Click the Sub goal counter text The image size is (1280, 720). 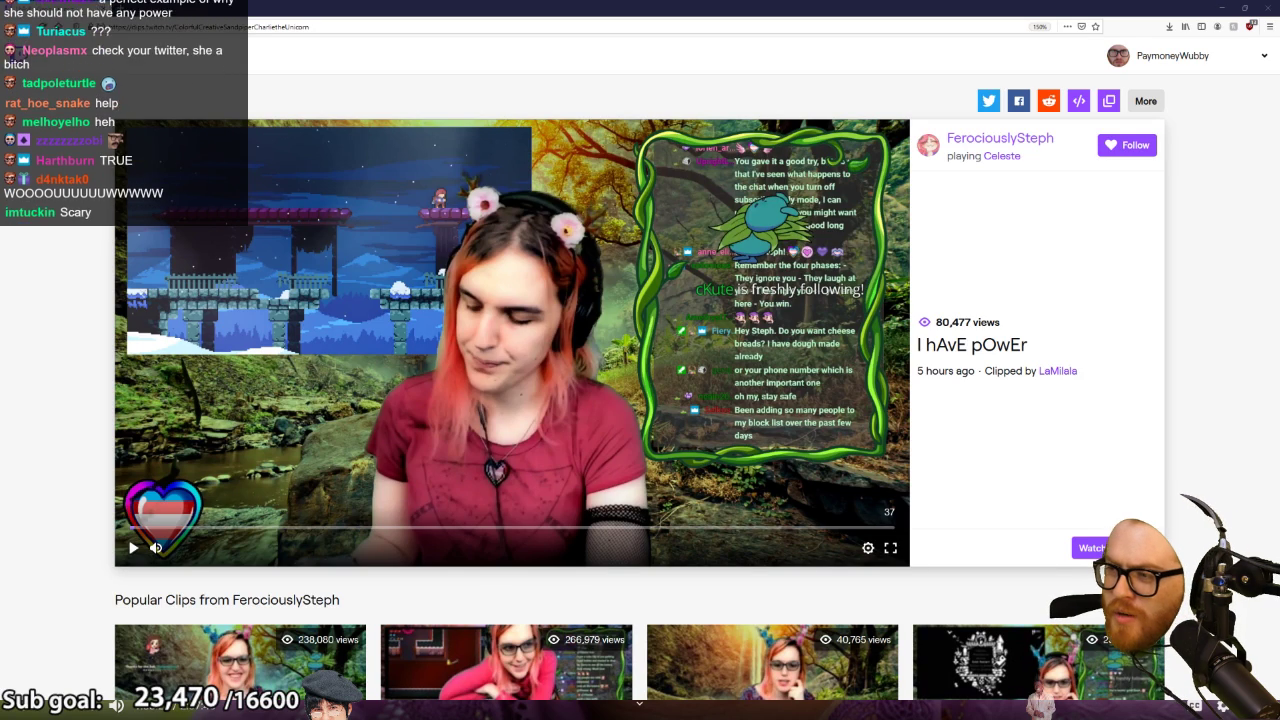[x=150, y=699]
